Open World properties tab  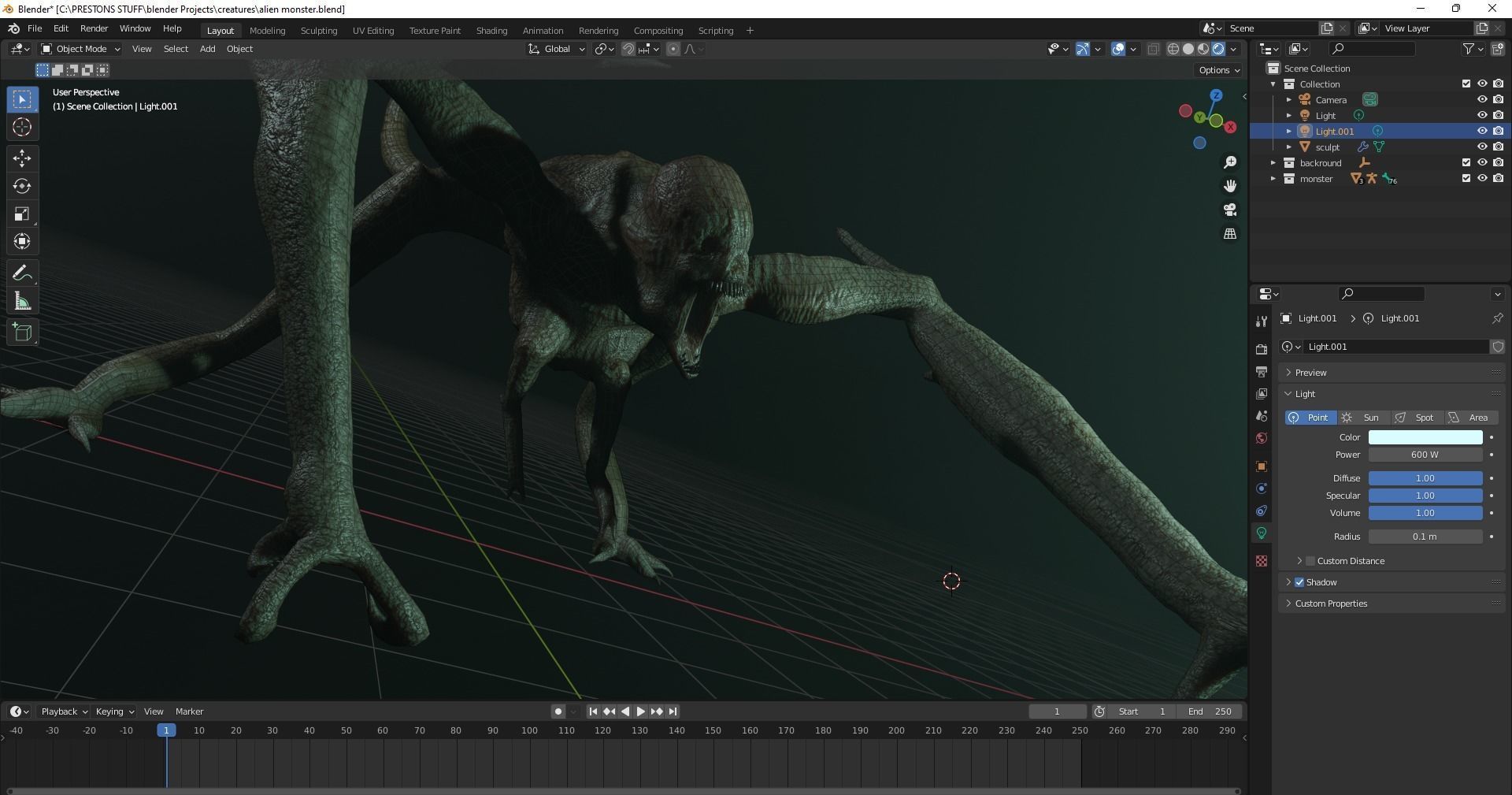tap(1262, 438)
